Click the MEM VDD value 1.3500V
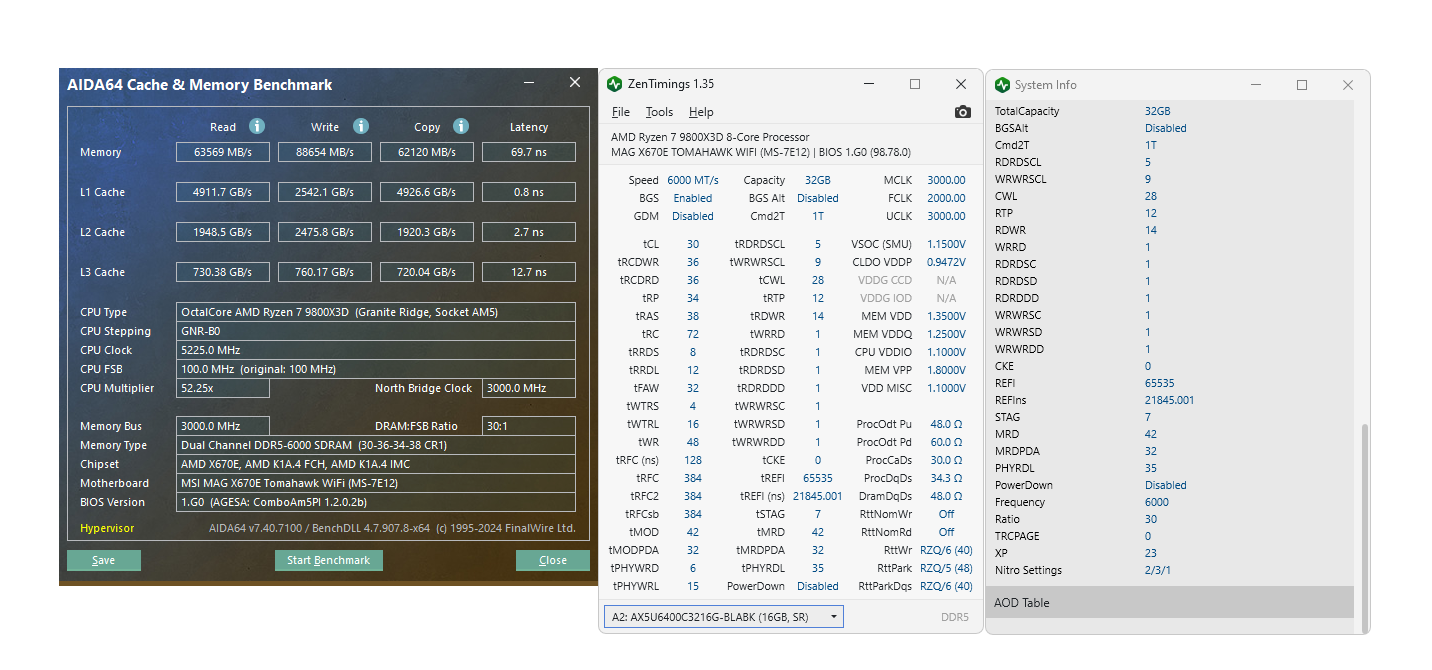This screenshot has height=670, width=1432. coord(946,316)
